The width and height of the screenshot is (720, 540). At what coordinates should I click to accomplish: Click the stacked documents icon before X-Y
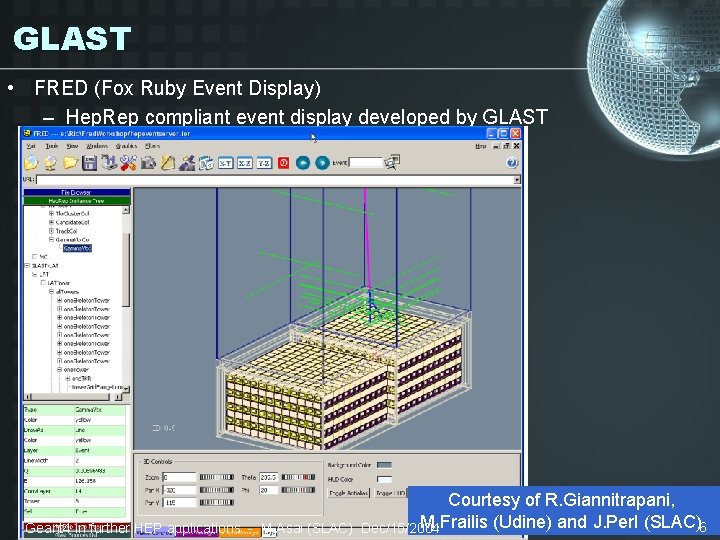[x=206, y=163]
